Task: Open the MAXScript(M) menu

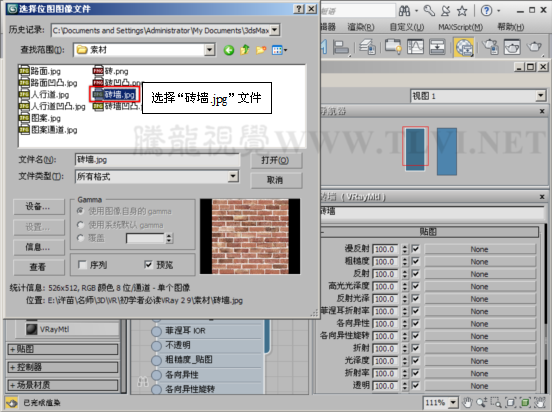Action: (x=460, y=27)
